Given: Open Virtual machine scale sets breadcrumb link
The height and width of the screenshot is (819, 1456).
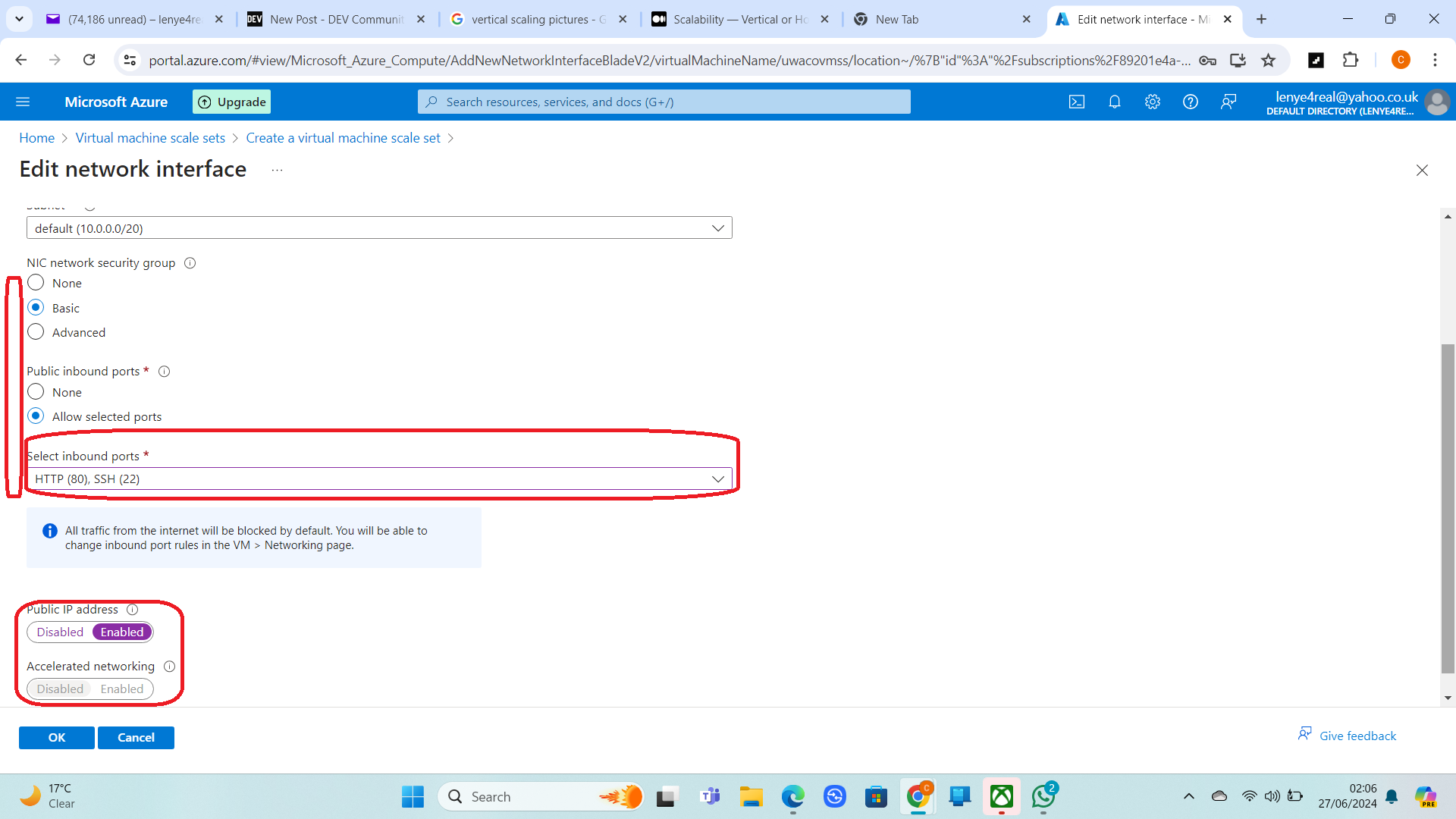Looking at the screenshot, I should pos(150,138).
